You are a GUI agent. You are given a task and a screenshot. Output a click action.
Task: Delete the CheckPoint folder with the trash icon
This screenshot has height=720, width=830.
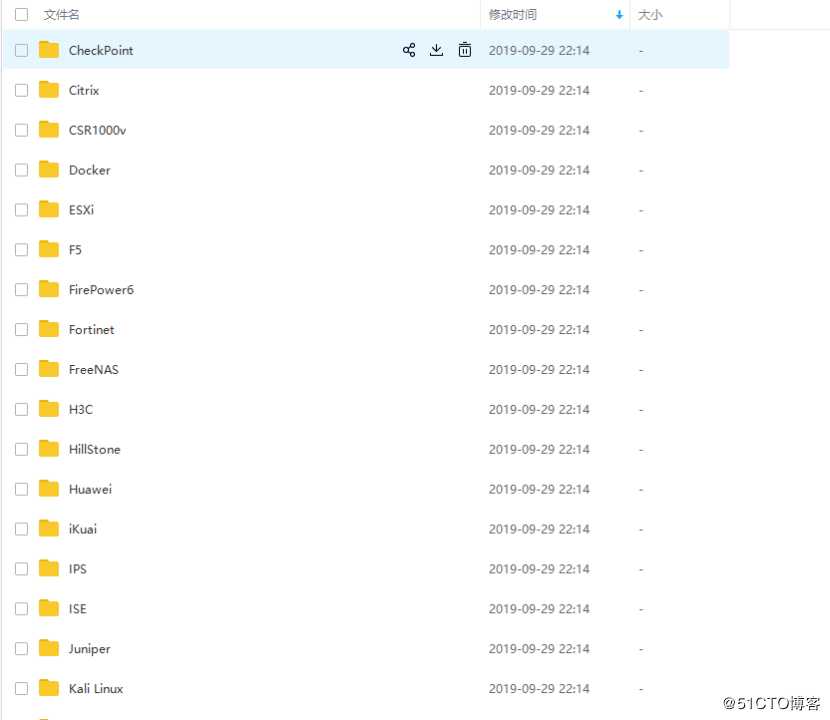tap(465, 50)
